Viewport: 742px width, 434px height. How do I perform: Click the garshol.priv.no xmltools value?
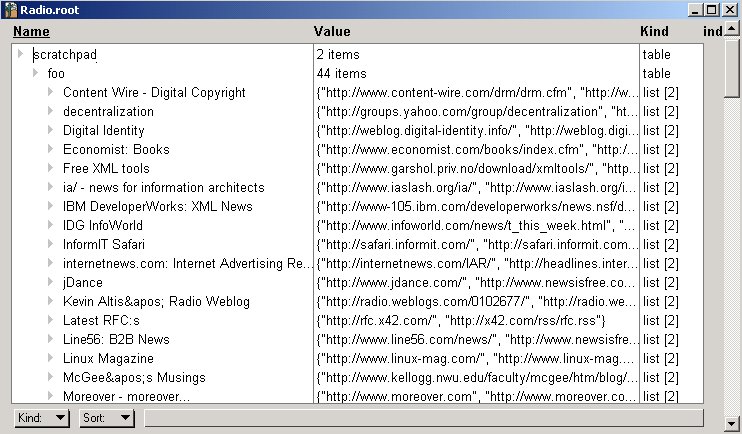477,168
